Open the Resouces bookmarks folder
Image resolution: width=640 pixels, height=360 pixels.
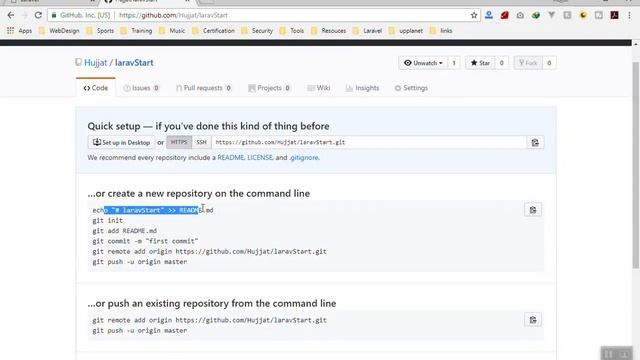329,31
